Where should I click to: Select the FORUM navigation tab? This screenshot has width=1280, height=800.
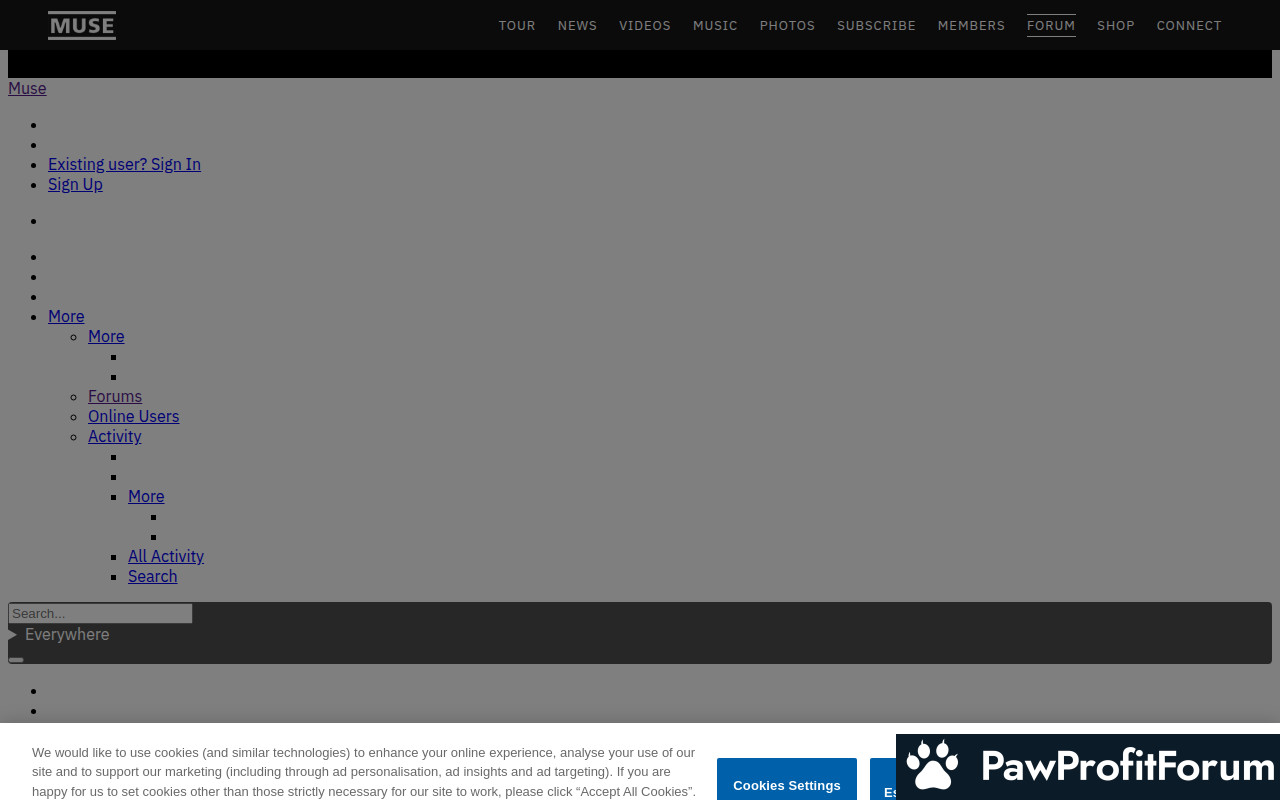point(1051,26)
